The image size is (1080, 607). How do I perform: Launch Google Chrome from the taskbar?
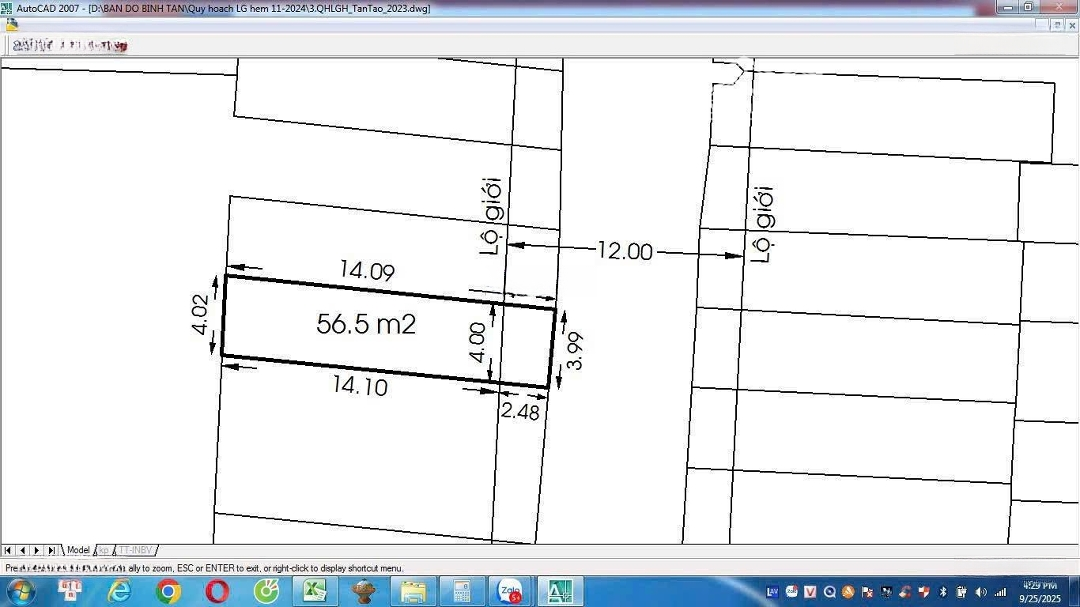[x=168, y=591]
